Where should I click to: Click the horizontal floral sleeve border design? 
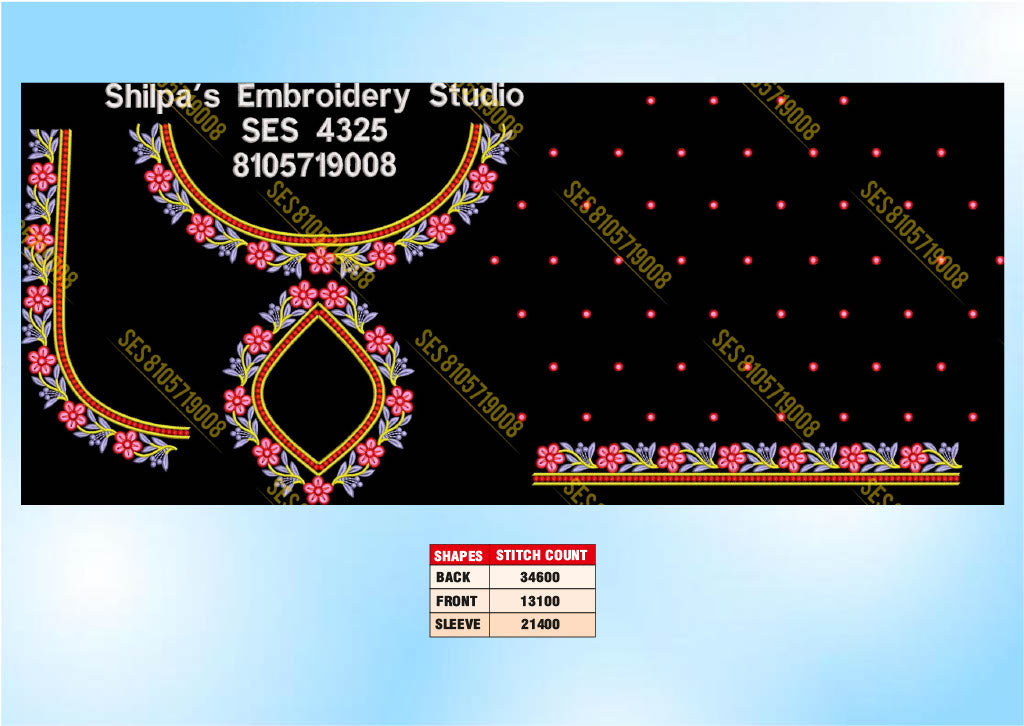[x=746, y=464]
